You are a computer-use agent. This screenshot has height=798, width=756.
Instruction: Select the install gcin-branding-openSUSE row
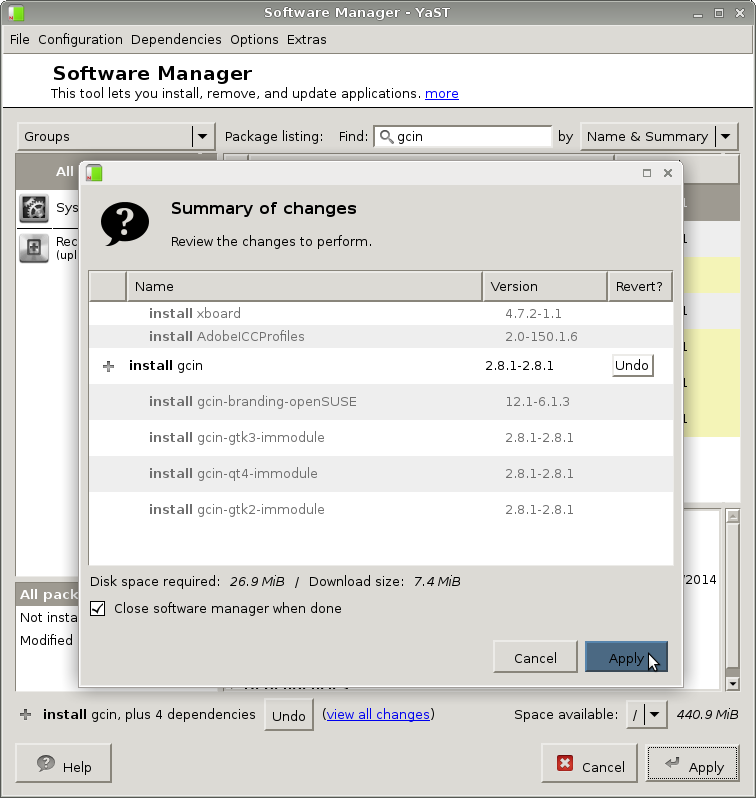pos(381,402)
